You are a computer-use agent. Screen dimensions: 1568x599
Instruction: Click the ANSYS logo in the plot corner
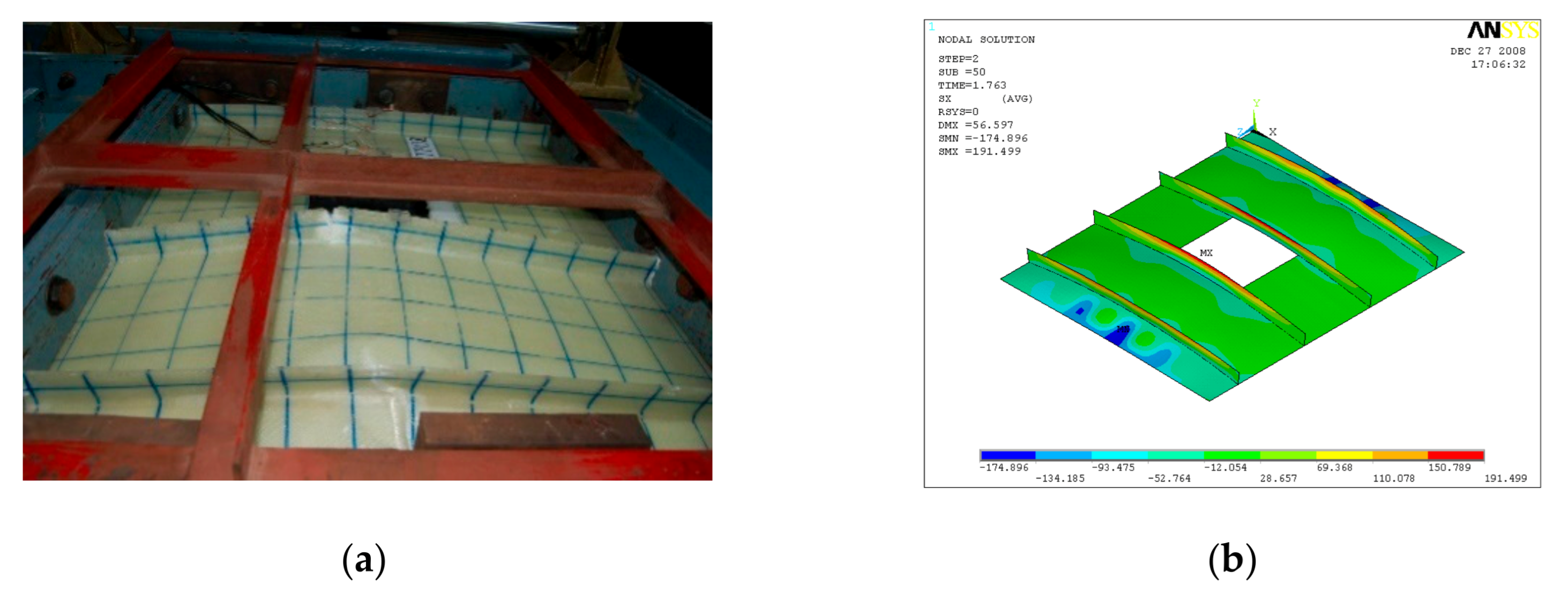coord(1502,30)
